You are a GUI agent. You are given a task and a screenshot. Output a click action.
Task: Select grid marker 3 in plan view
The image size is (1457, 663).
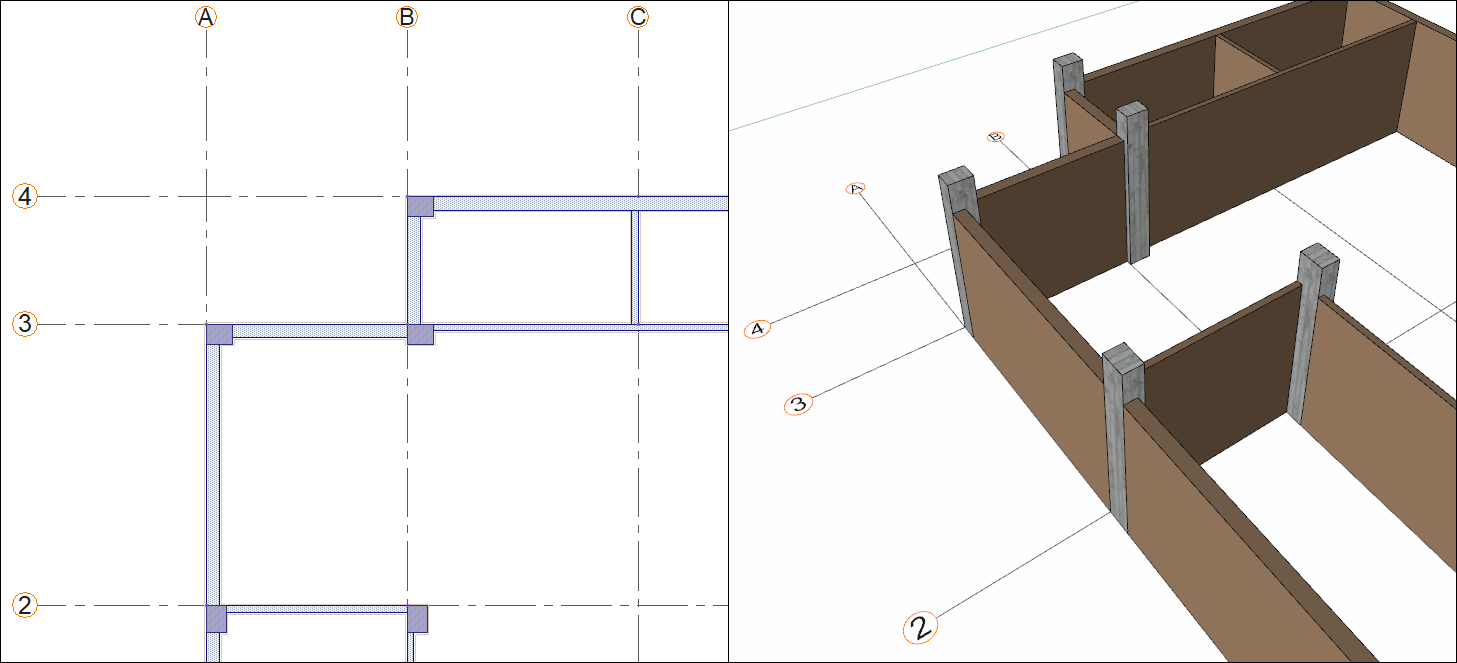[25, 324]
